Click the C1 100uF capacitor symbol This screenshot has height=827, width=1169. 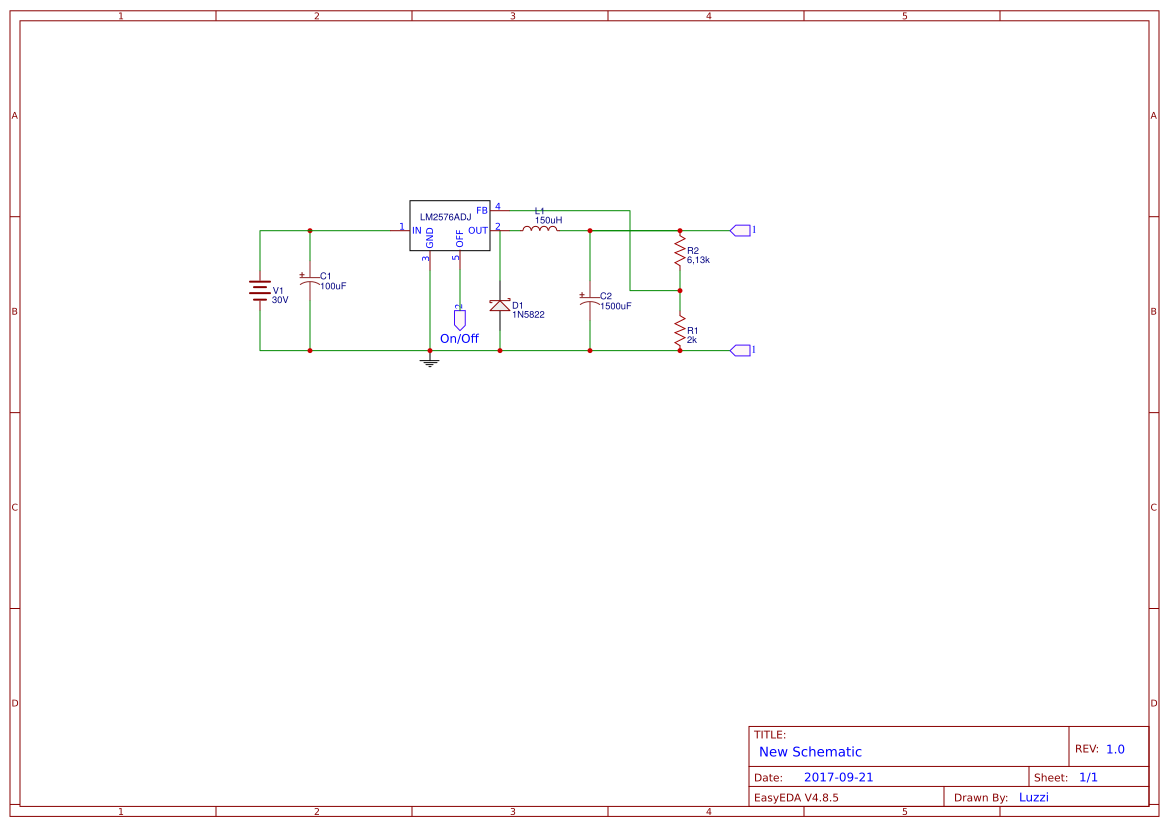pos(309,280)
